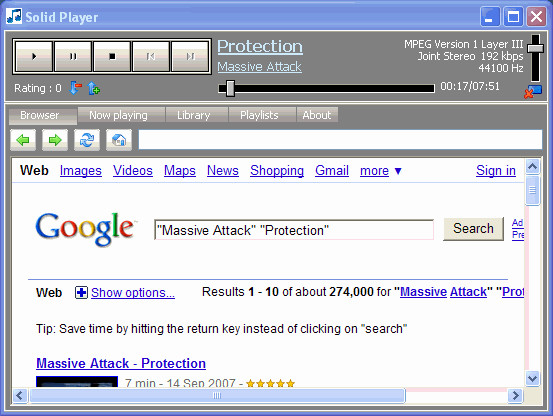The width and height of the screenshot is (553, 416).
Task: Open the Massive Attack - Protection result
Action: click(x=121, y=363)
